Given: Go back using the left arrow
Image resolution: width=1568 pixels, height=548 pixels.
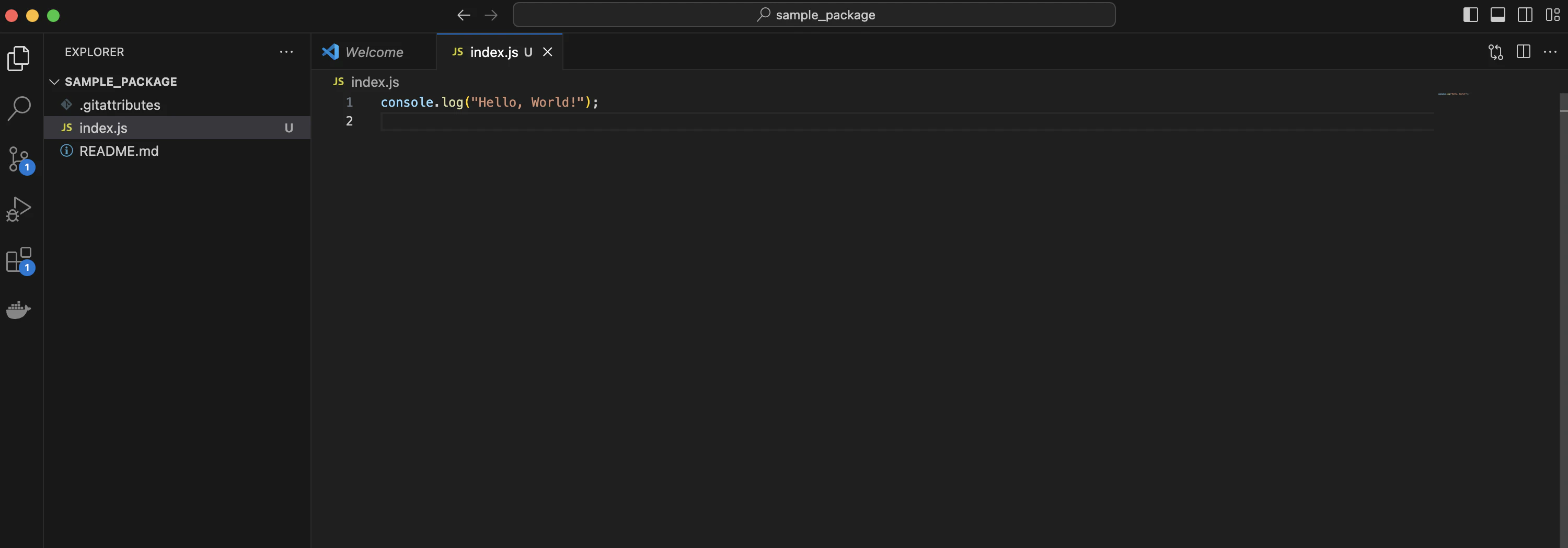Looking at the screenshot, I should [464, 15].
